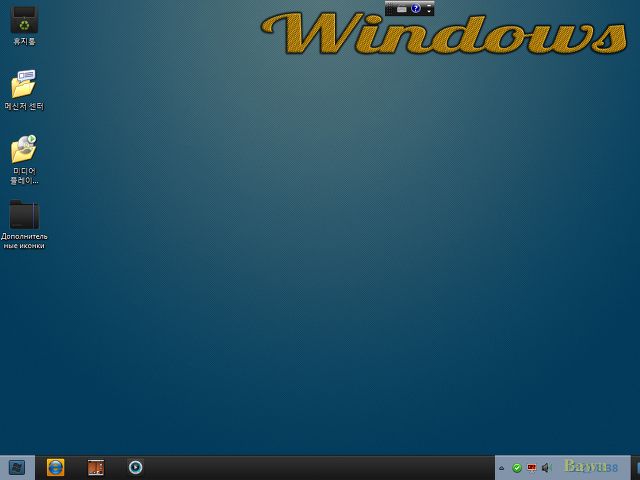The image size is (640, 480).
Task: Minimize the floating language bar
Action: (x=429, y=4)
